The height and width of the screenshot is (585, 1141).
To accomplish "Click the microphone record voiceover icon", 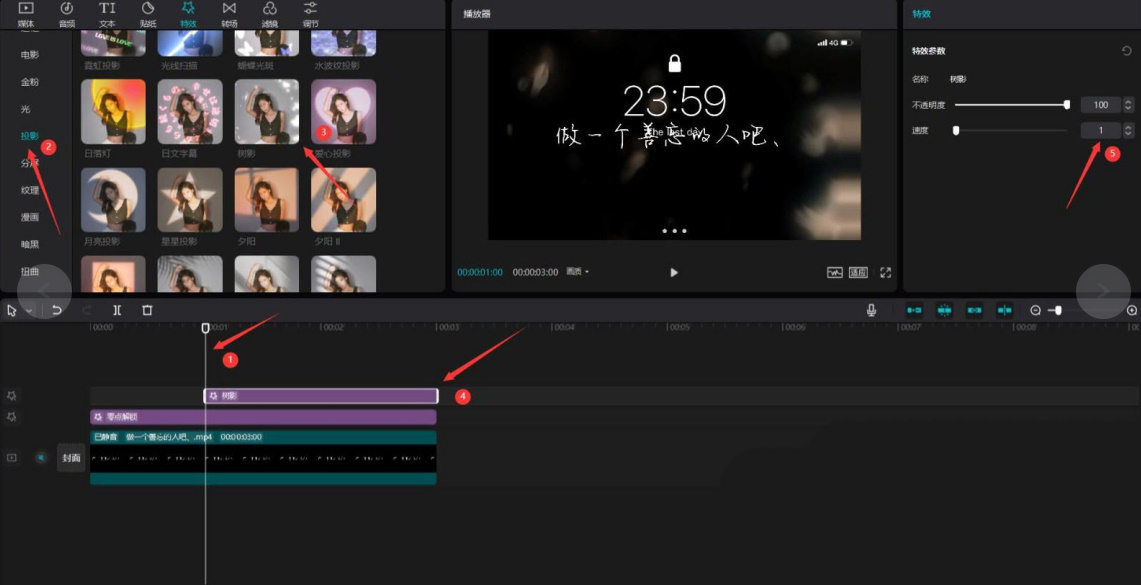I will coord(872,310).
